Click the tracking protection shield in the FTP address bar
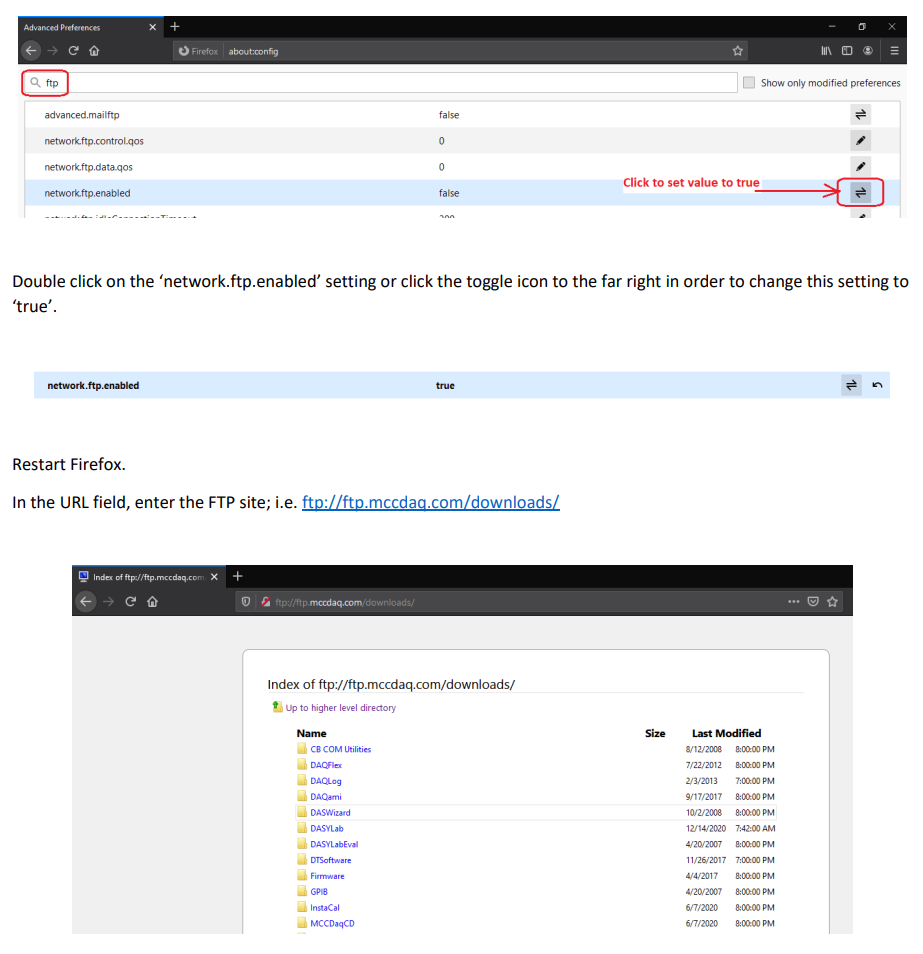Viewport: 923px width, 954px height. [x=246, y=602]
